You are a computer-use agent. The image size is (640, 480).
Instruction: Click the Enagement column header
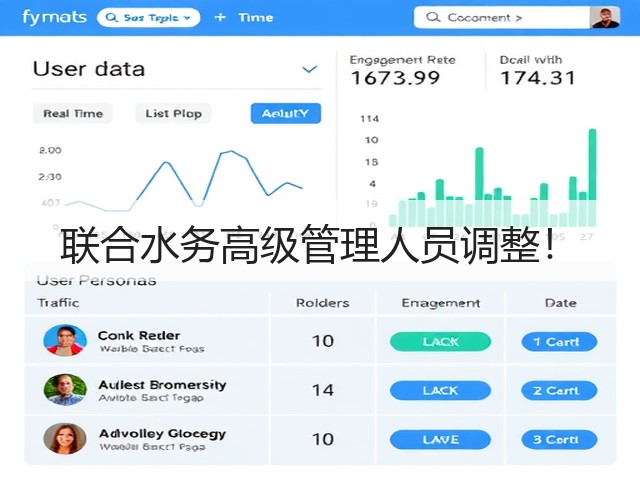(441, 303)
